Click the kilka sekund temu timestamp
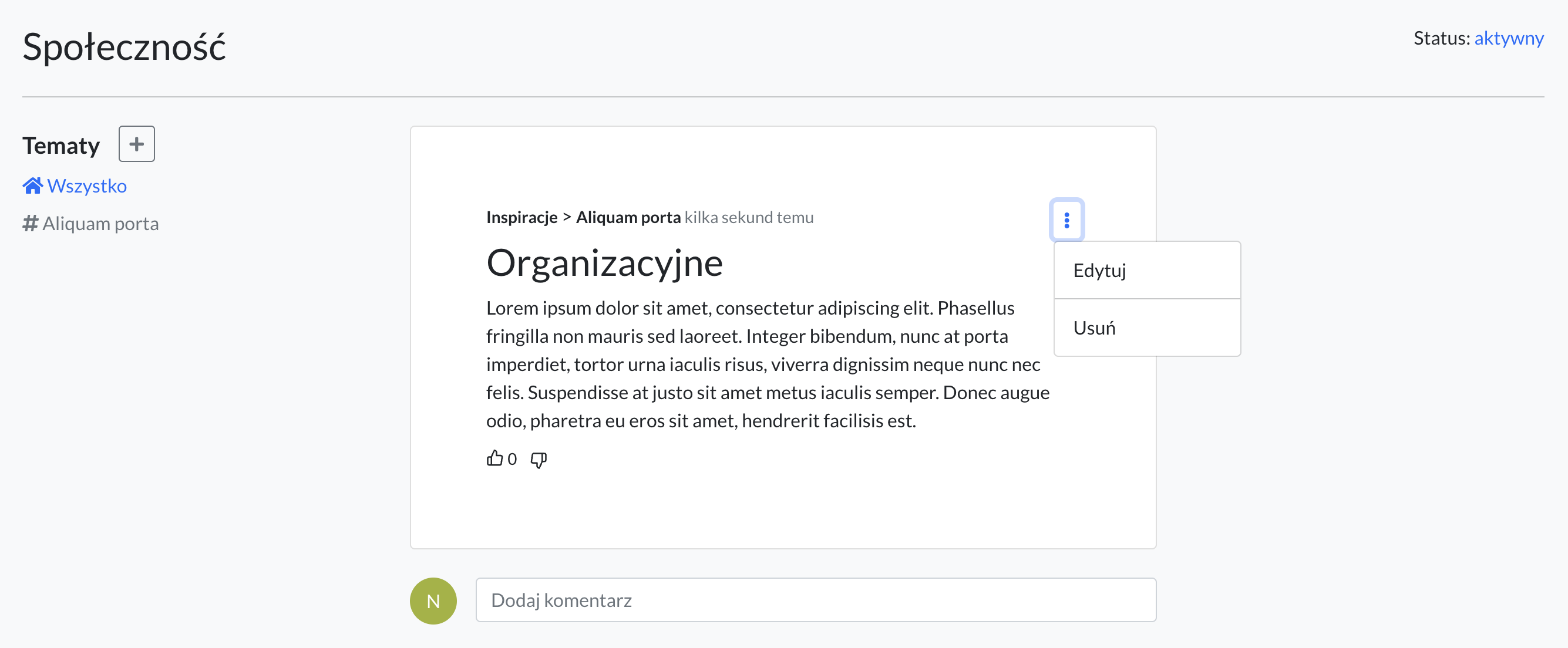 pos(749,217)
